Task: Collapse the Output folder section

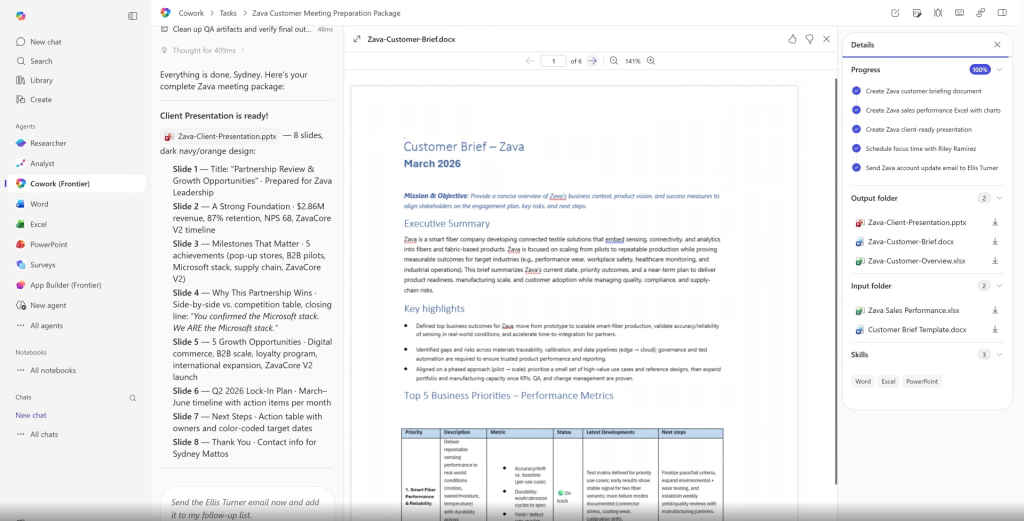Action: [999, 198]
